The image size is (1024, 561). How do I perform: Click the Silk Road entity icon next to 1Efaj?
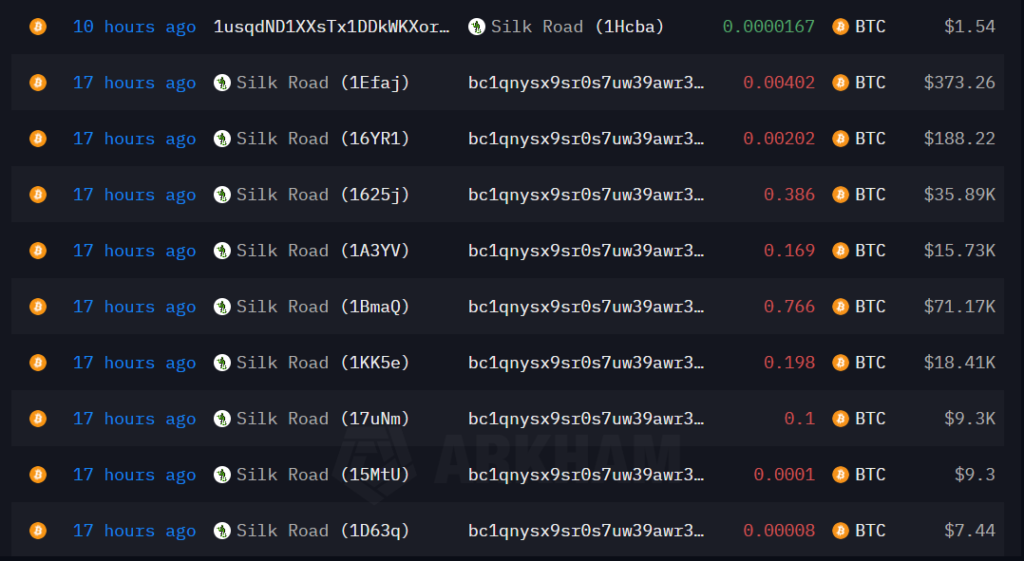pyautogui.click(x=222, y=83)
